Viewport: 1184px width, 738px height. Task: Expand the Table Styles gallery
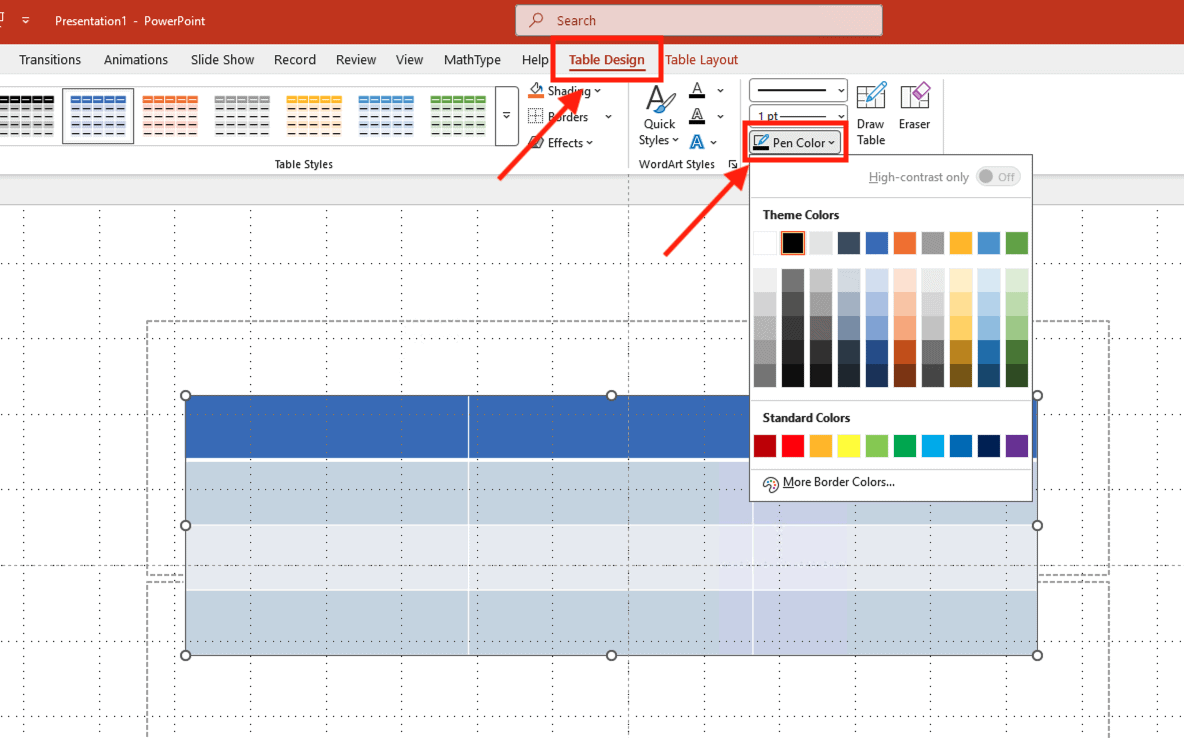(x=507, y=116)
